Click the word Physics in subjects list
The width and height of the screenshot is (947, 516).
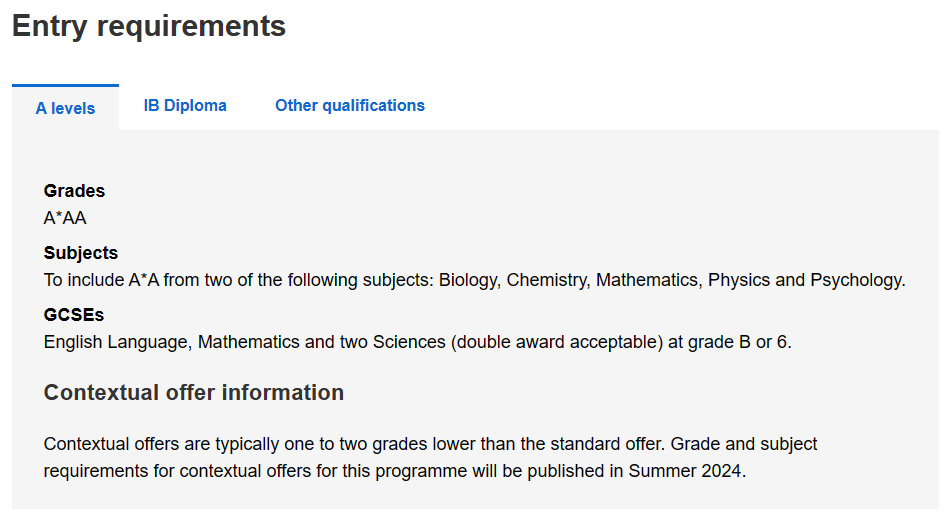click(x=739, y=280)
